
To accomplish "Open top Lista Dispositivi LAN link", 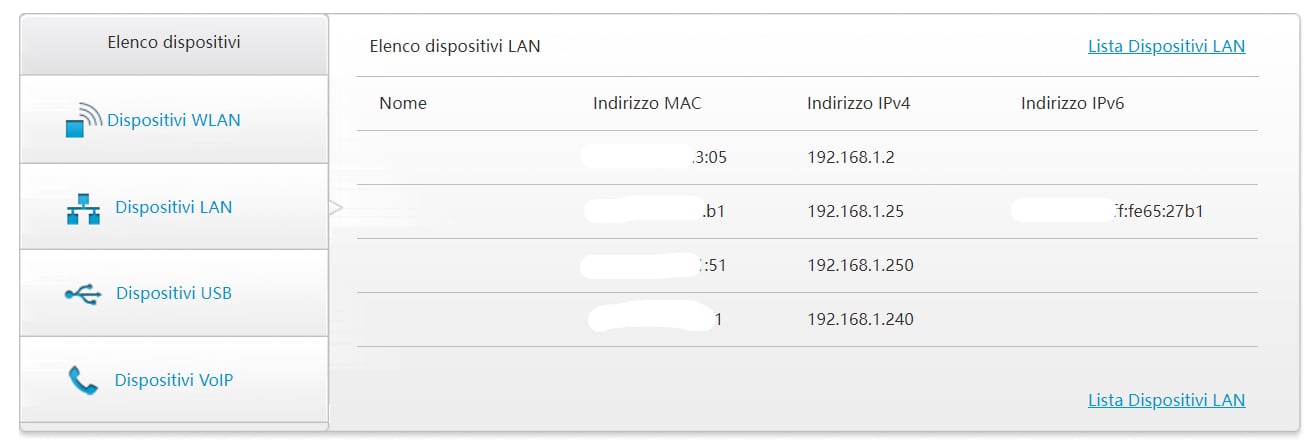I will coord(1166,46).
